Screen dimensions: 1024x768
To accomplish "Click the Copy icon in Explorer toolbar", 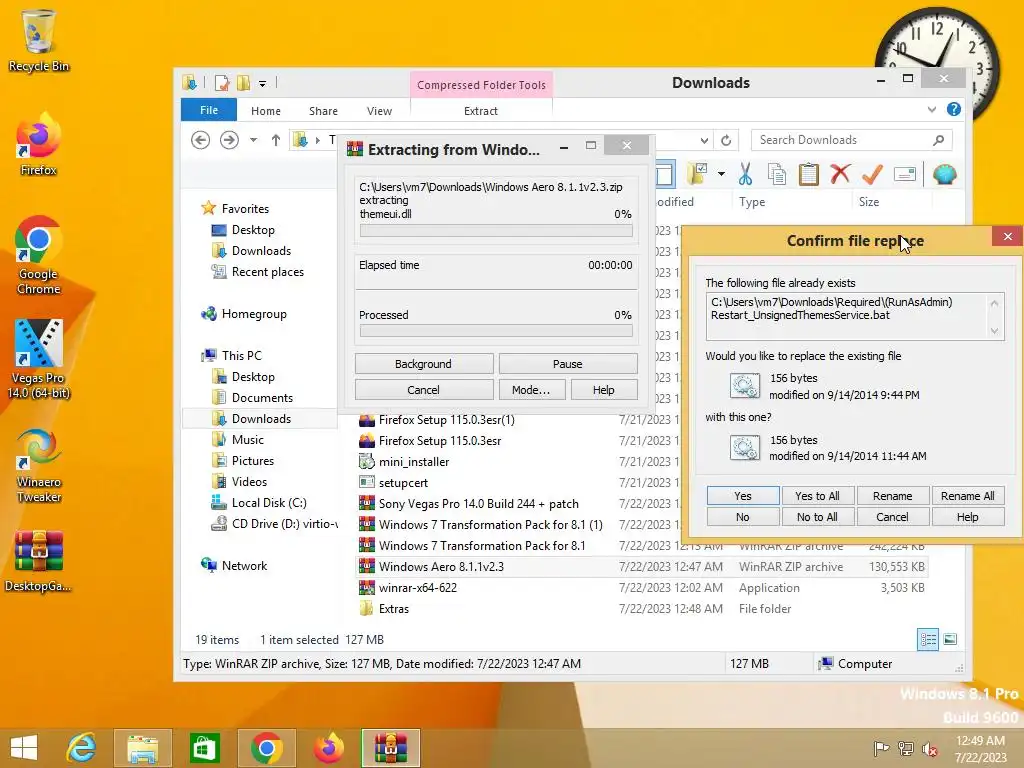I will click(776, 174).
